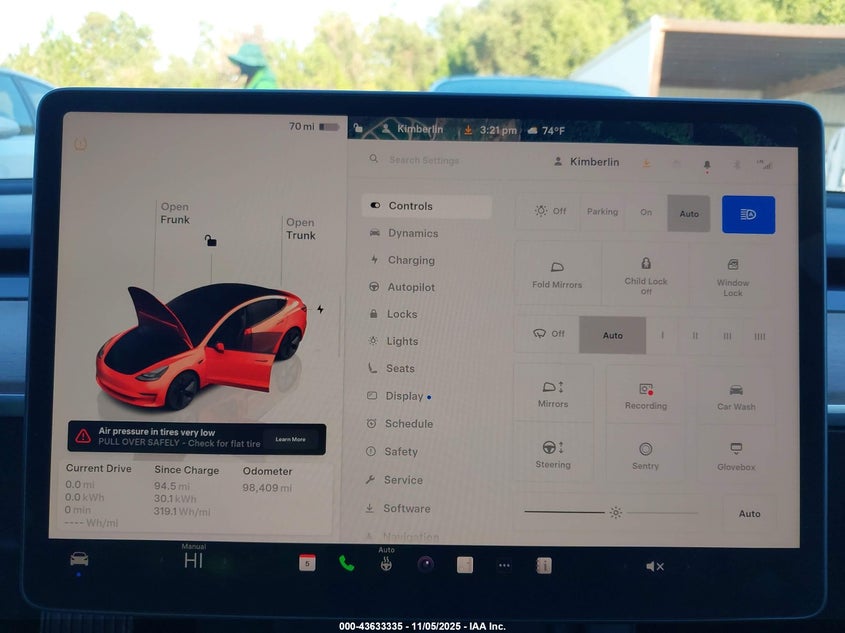
Task: Tap the Sentry mode icon
Action: pos(646,454)
